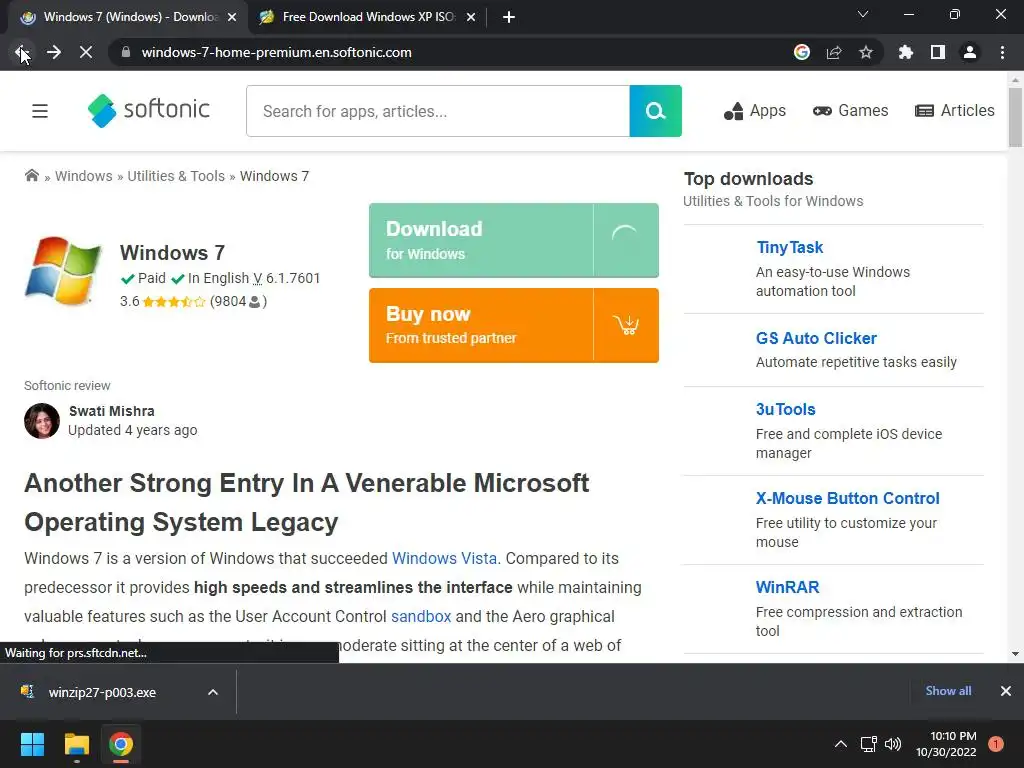Open the Softonic hamburger menu

(40, 111)
